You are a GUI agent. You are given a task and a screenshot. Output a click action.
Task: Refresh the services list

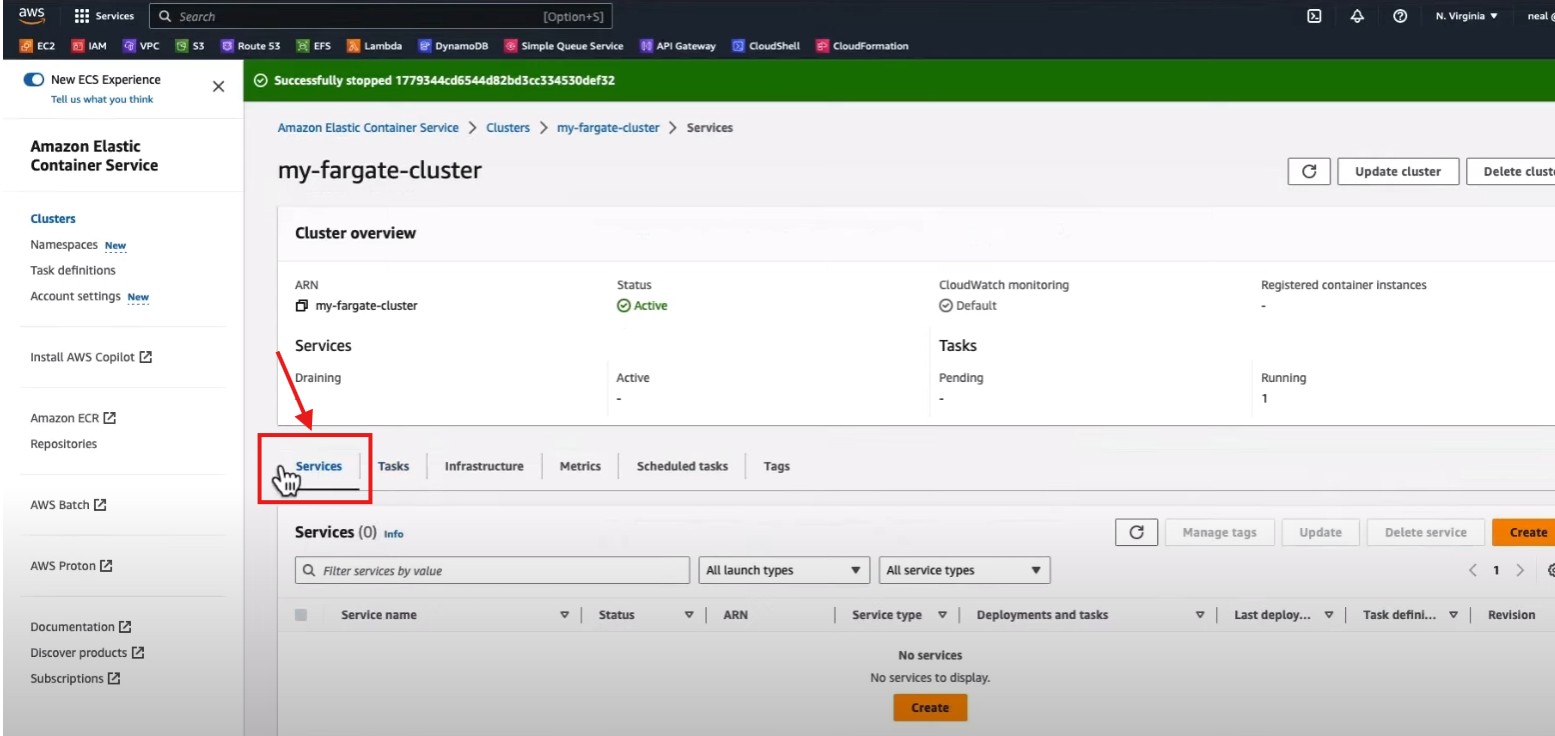click(x=1136, y=532)
